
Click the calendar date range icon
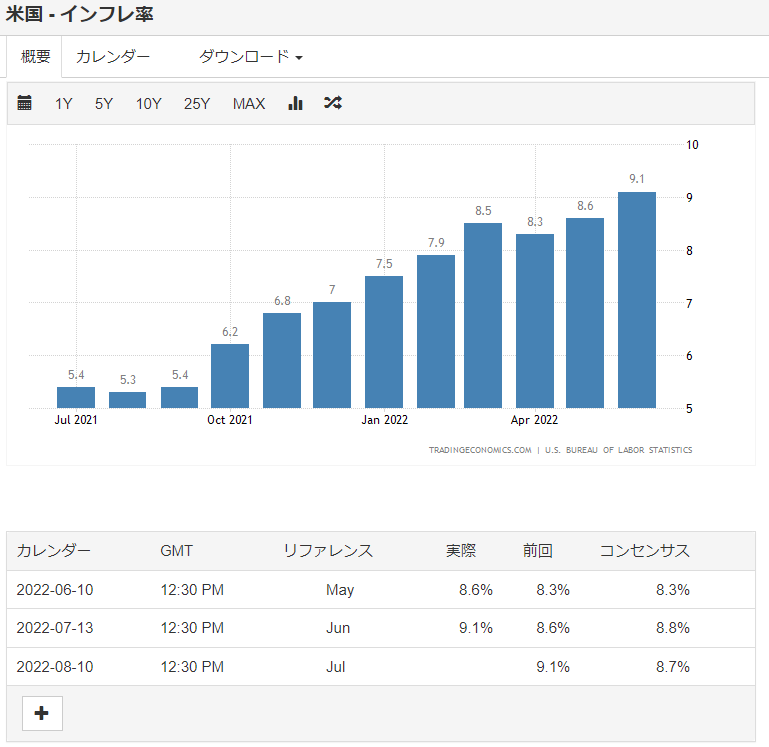tap(25, 103)
